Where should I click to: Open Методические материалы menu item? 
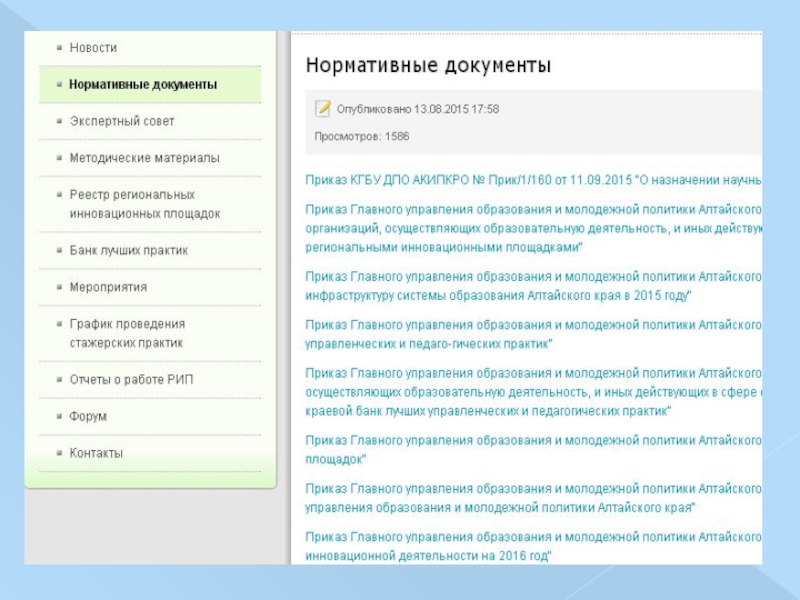coord(144,158)
